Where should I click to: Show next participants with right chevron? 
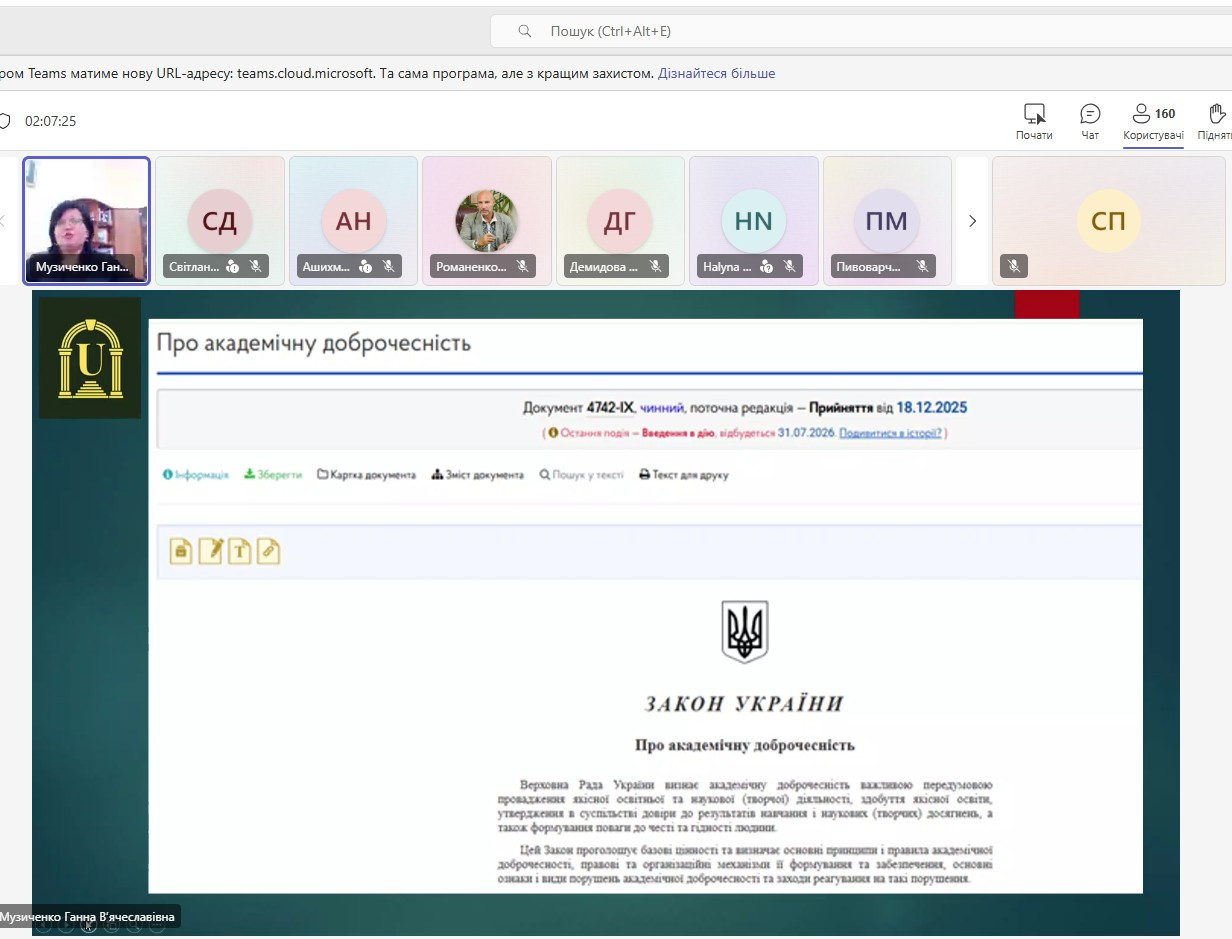972,221
